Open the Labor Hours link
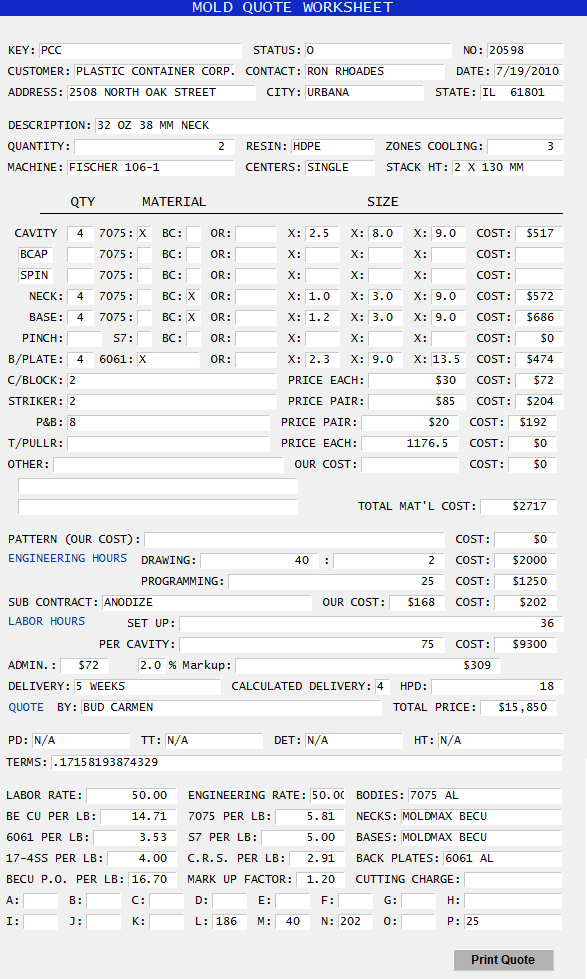The width and height of the screenshot is (587, 979). click(x=47, y=621)
